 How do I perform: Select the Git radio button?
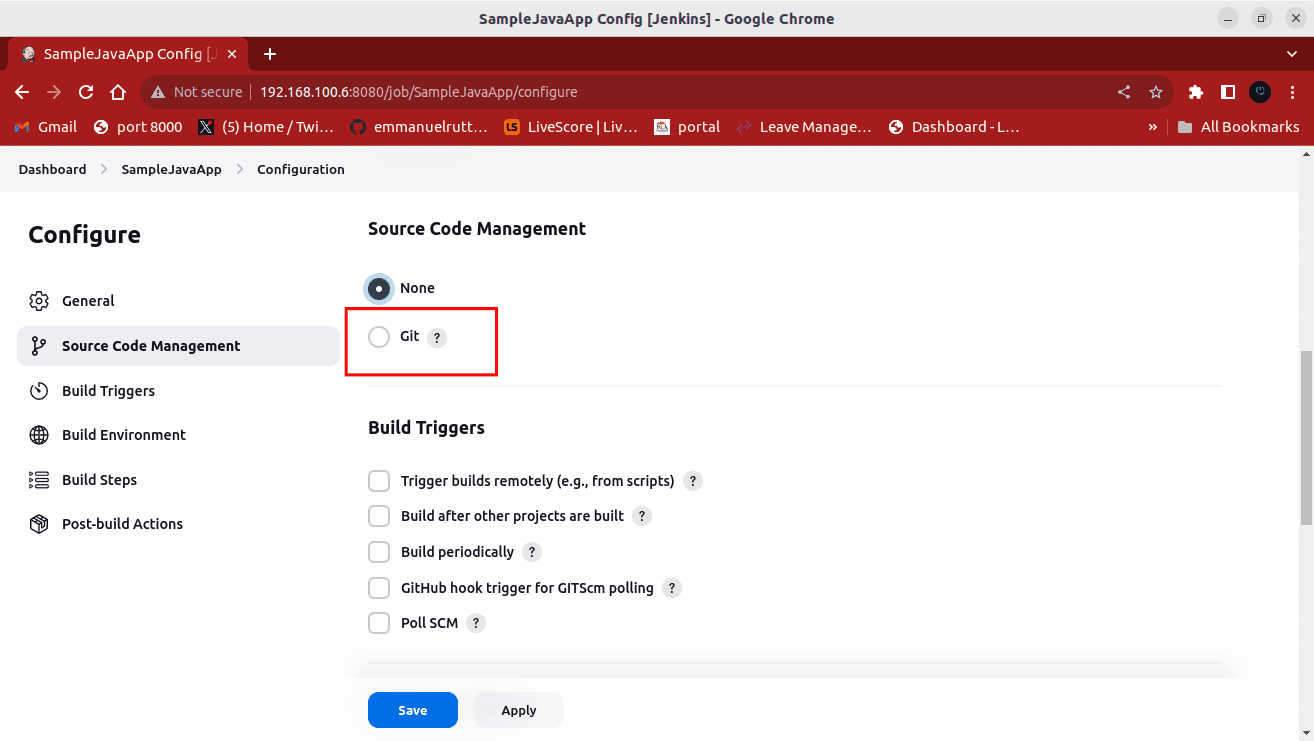379,337
